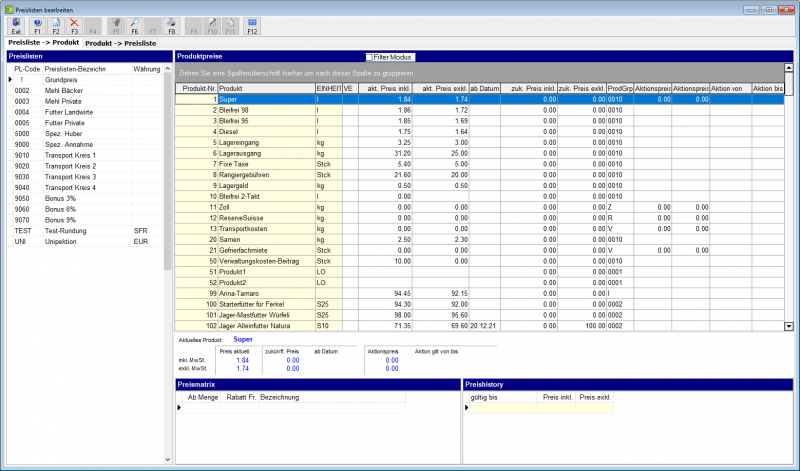This screenshot has width=800, height=471.
Task: Select product row Diesel
Action: [x=480, y=132]
